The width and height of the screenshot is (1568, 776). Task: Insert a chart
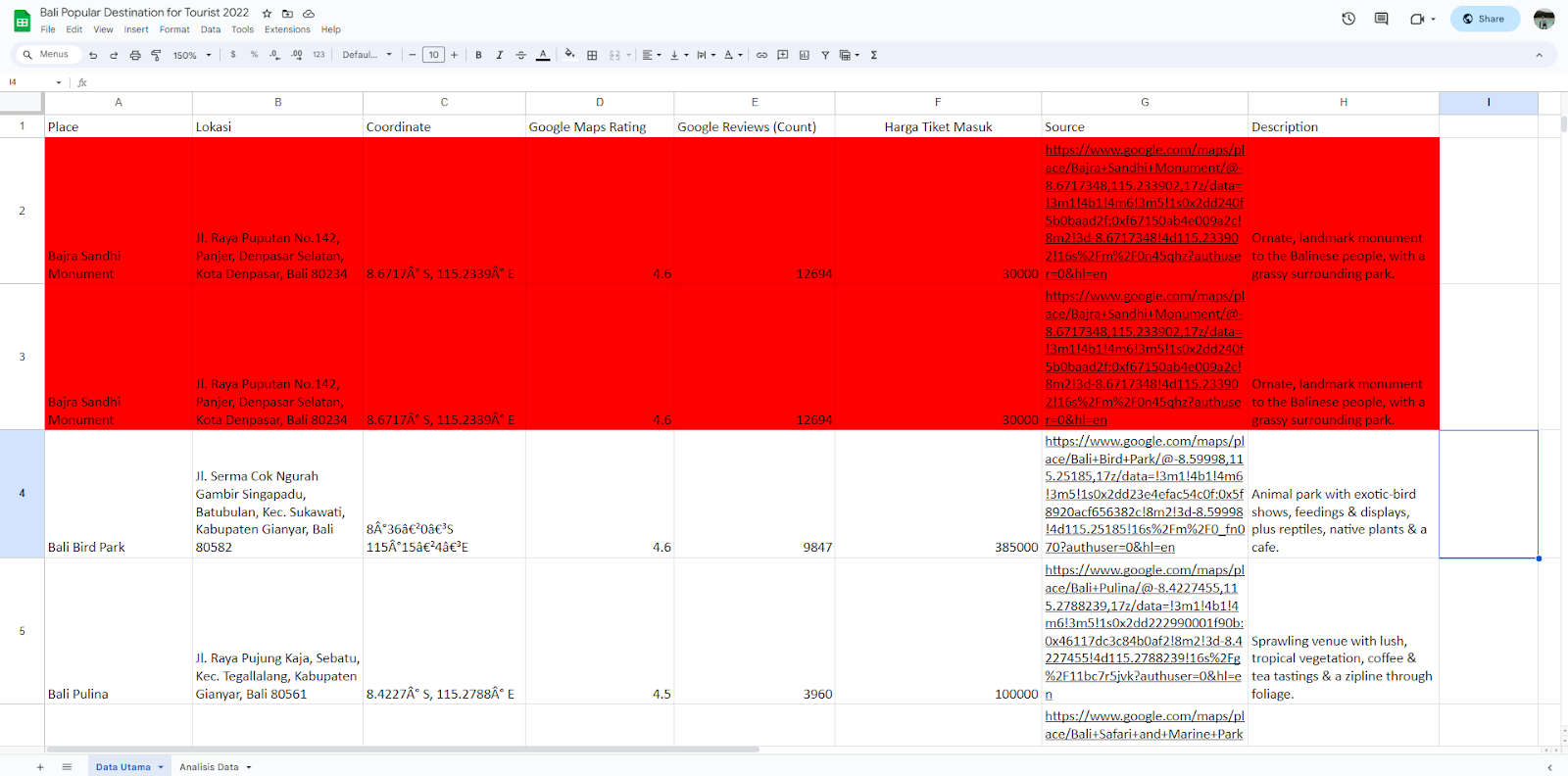[805, 55]
